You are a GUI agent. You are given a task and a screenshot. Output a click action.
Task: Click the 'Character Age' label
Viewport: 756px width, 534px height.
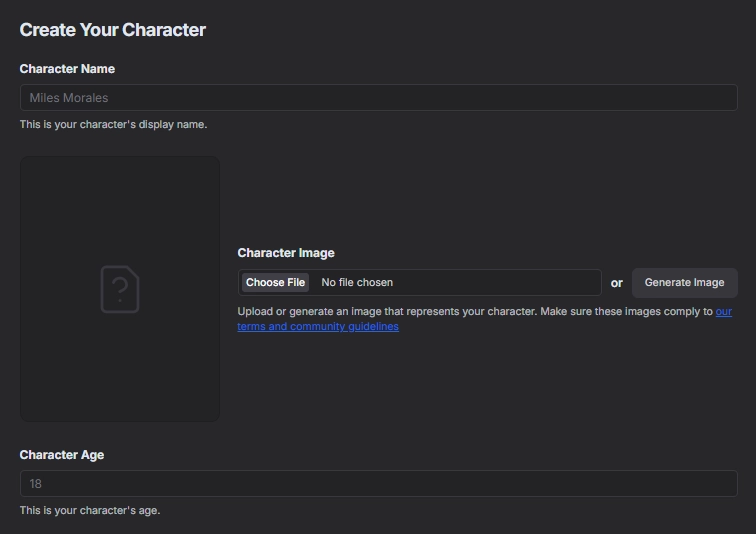[62, 455]
